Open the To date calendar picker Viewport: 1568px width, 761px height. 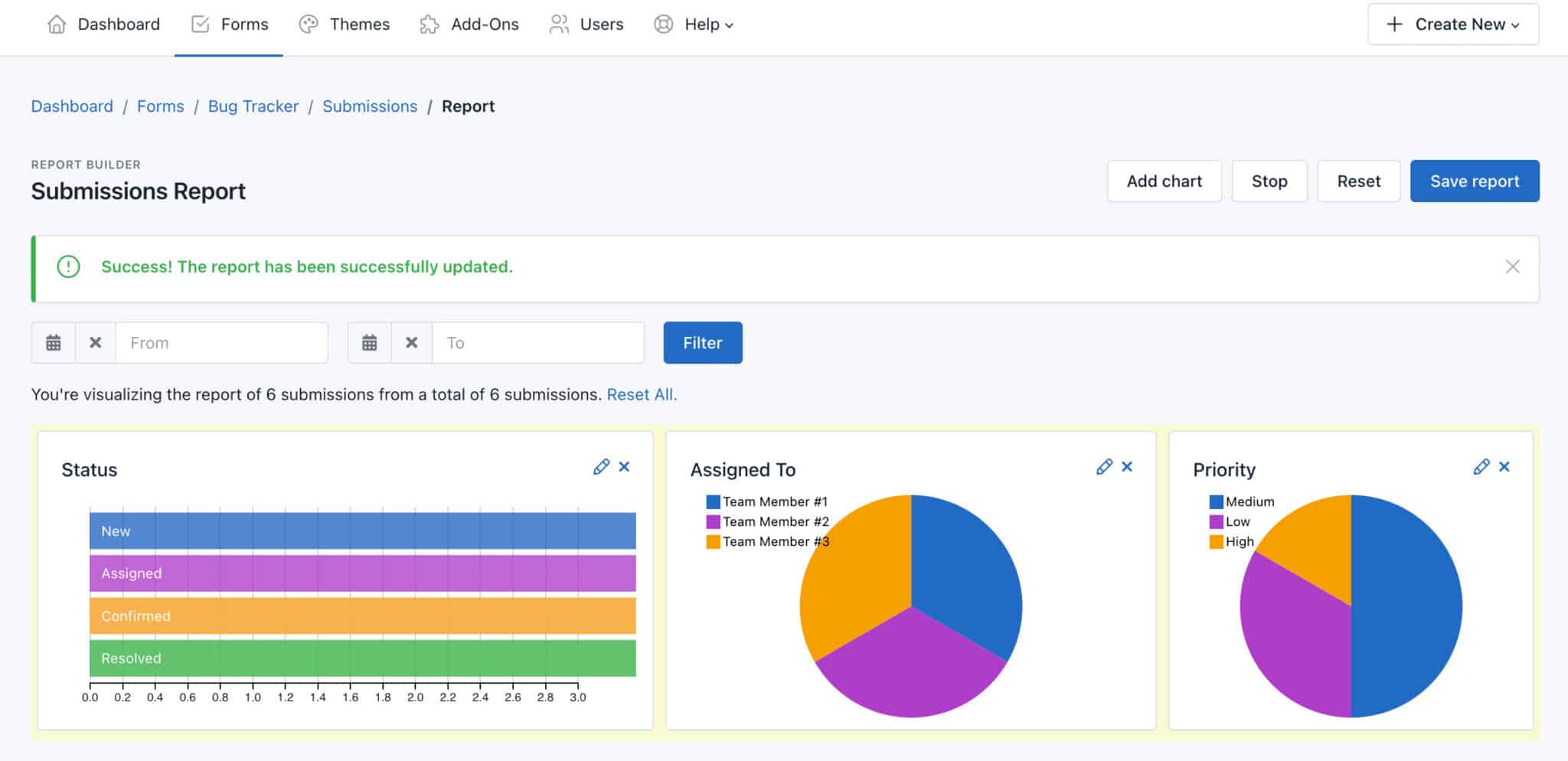click(370, 343)
